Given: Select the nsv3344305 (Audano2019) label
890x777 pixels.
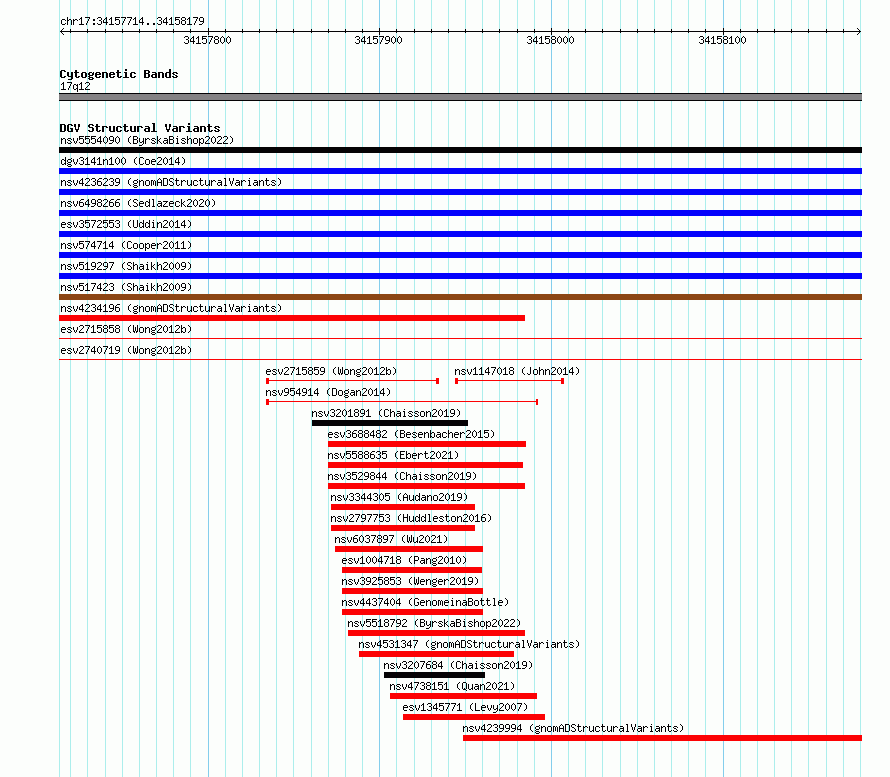Looking at the screenshot, I should coord(399,497).
